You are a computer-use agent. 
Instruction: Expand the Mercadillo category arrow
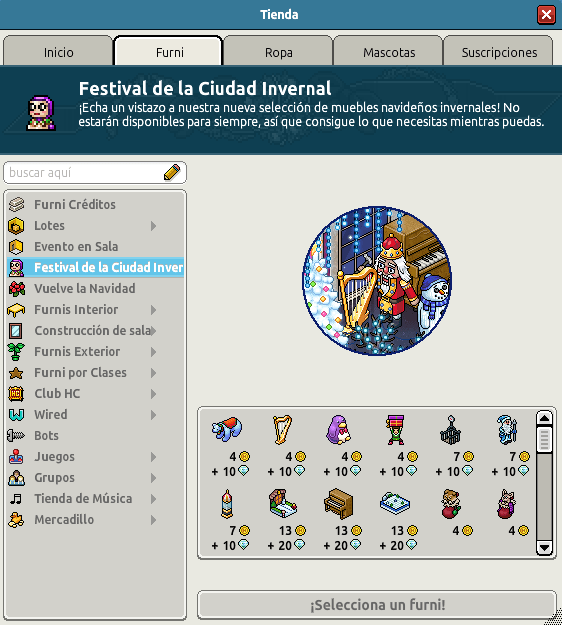pos(153,520)
